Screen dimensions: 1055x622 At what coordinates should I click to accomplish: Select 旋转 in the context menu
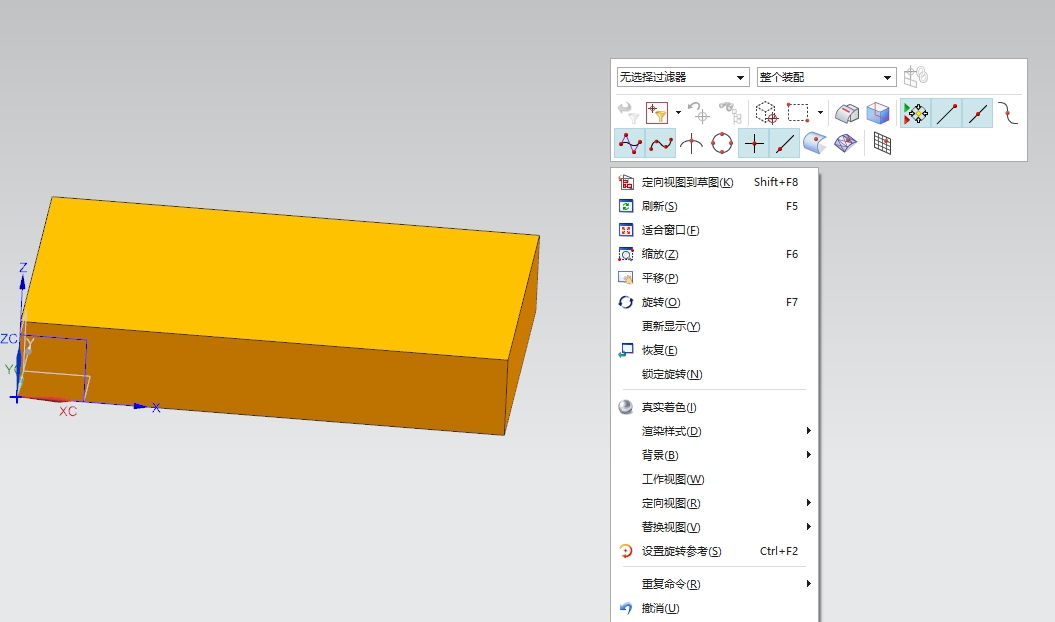[661, 302]
